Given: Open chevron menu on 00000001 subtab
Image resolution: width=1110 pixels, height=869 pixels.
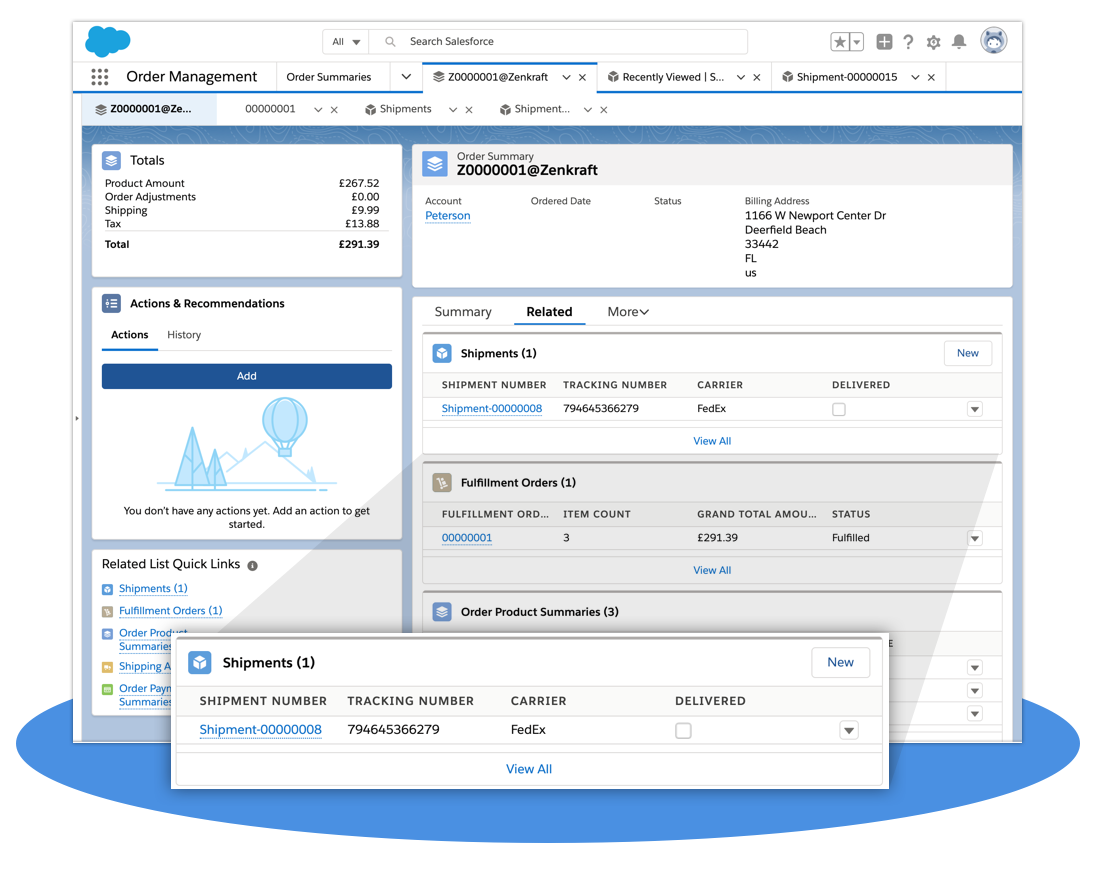Looking at the screenshot, I should [318, 110].
